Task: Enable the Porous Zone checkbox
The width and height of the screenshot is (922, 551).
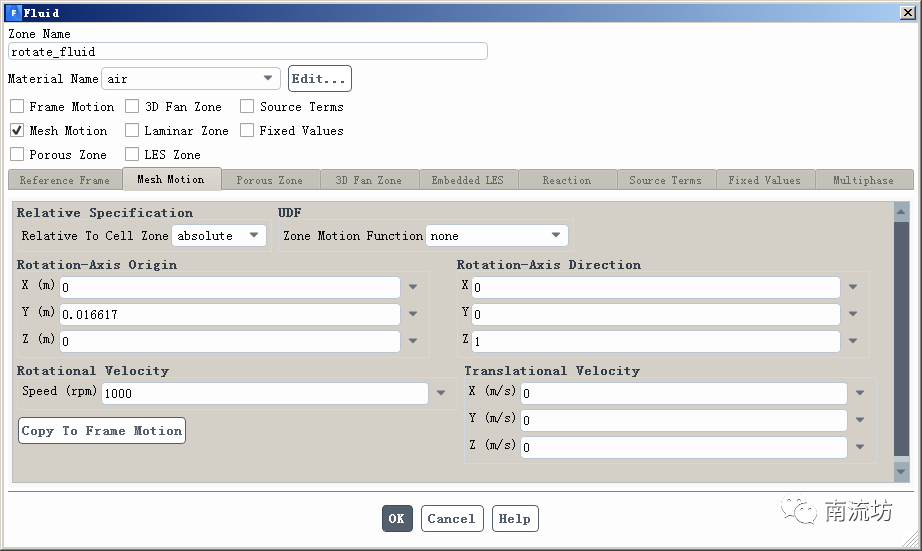Action: point(17,155)
